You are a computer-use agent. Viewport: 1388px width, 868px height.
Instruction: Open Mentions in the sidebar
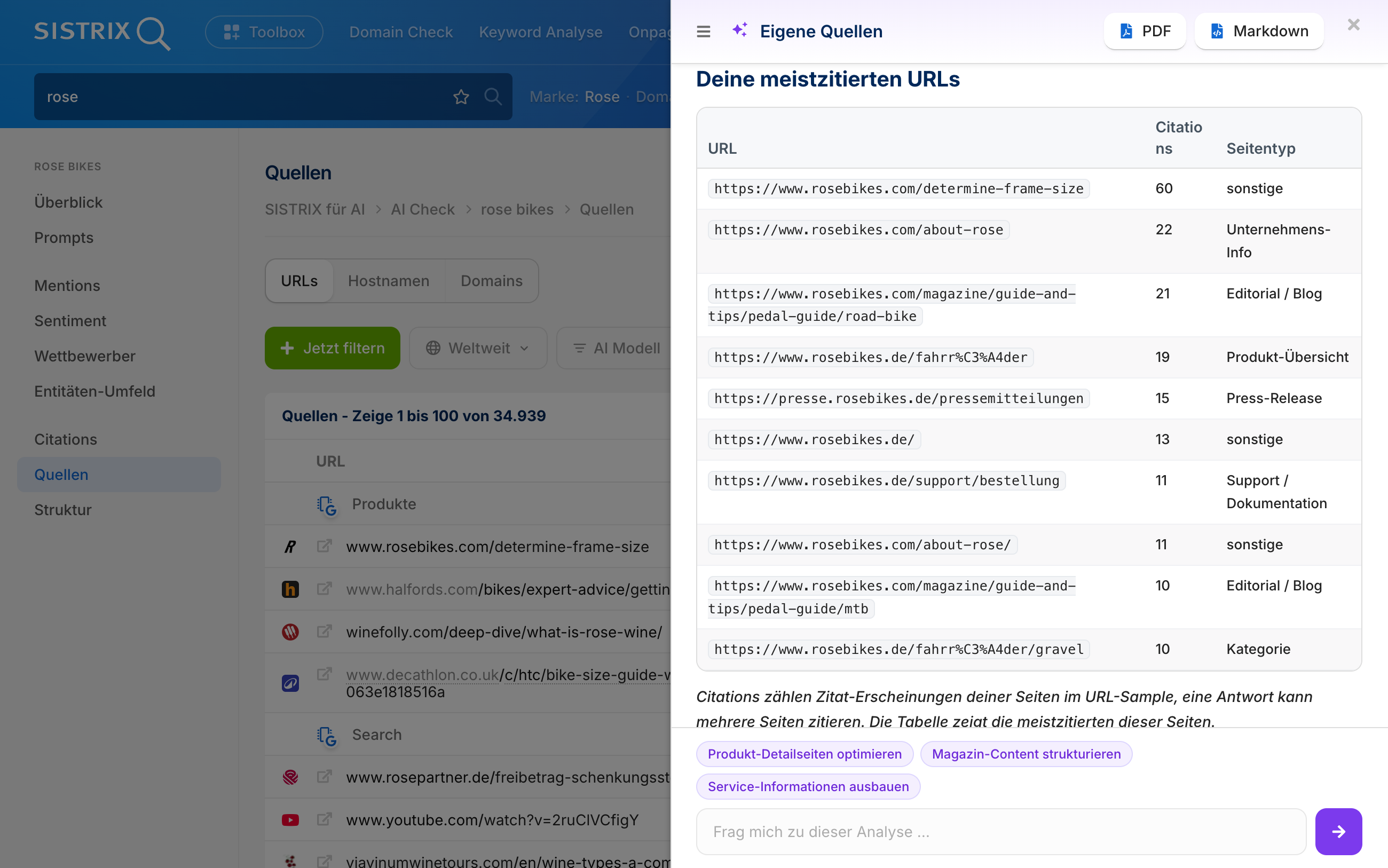(67, 285)
